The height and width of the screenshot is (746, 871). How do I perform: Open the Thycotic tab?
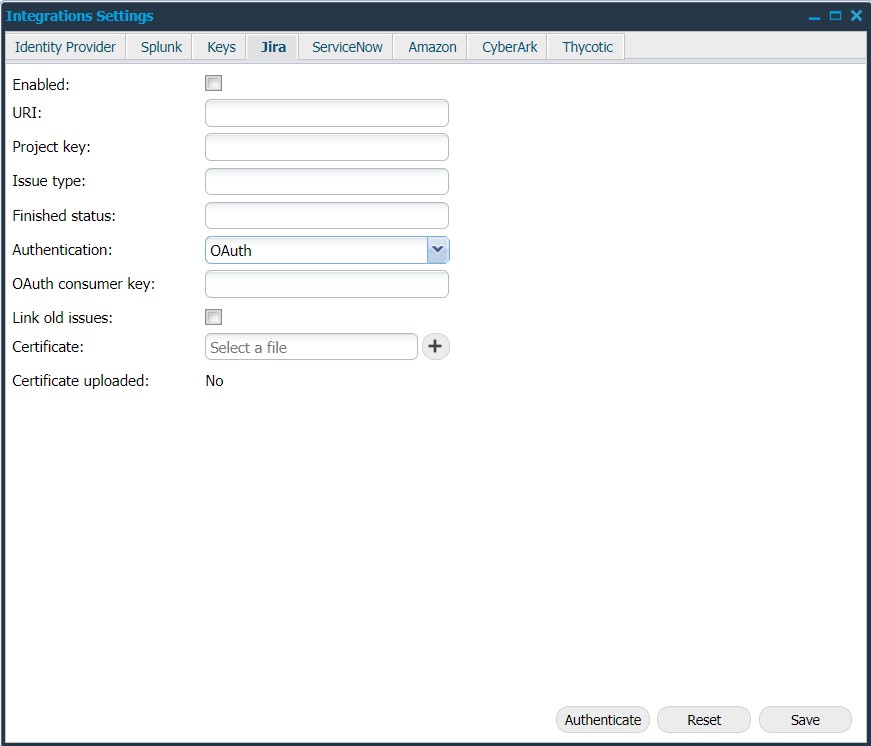(x=587, y=47)
